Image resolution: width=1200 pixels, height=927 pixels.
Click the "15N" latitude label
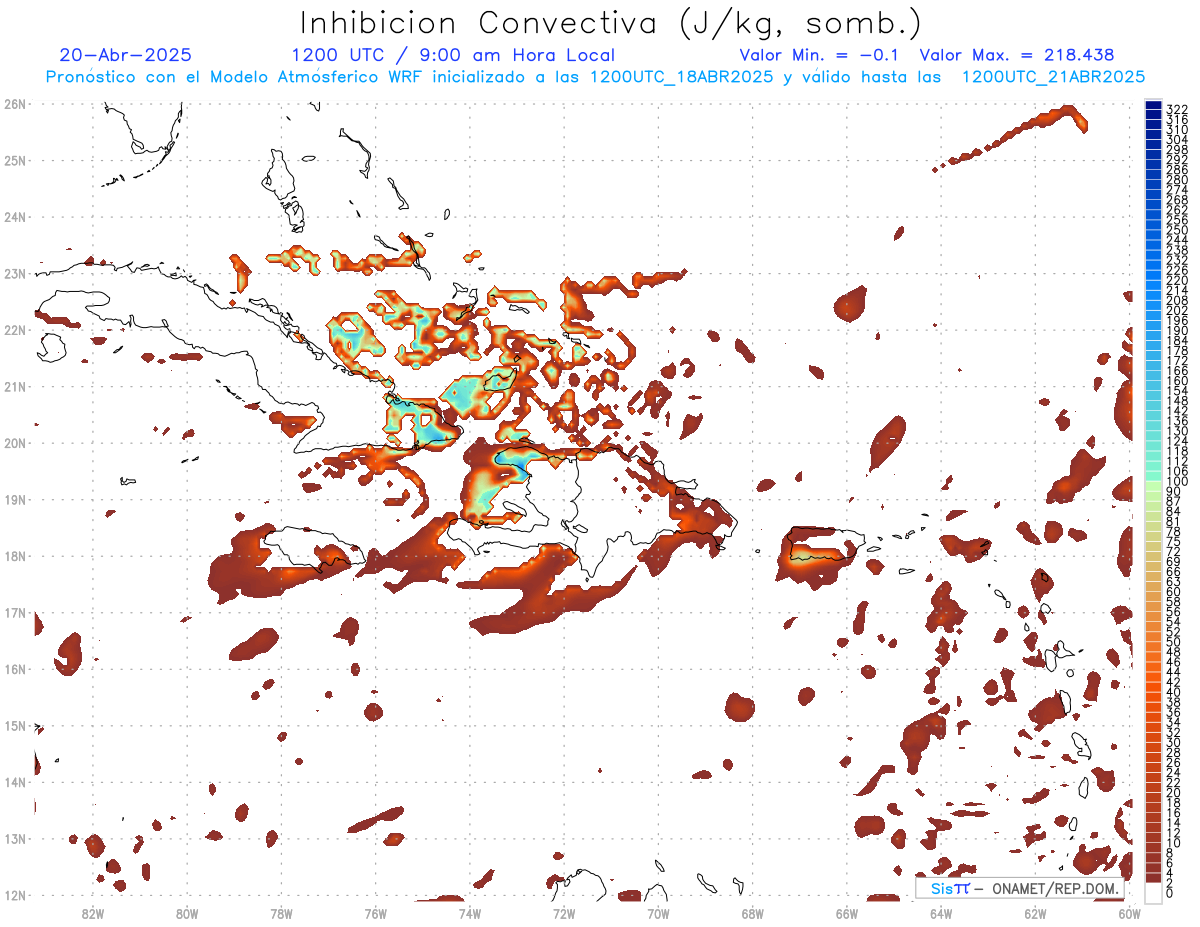click(14, 725)
